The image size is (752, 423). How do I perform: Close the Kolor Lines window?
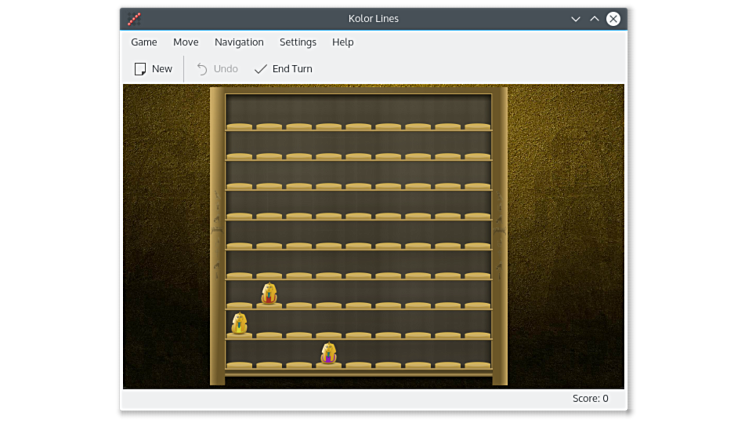(x=613, y=19)
